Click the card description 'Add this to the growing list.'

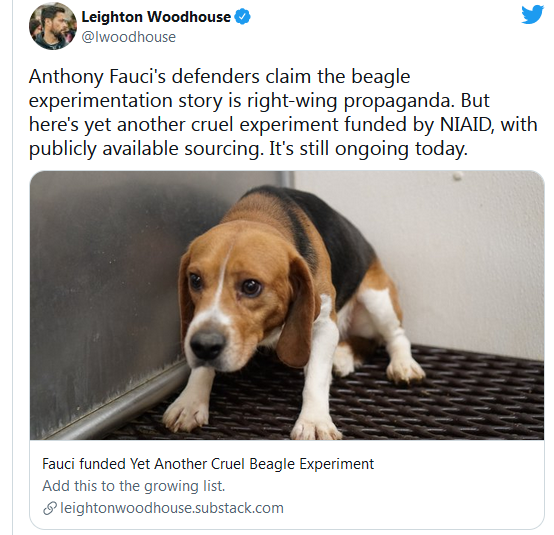click(x=134, y=486)
